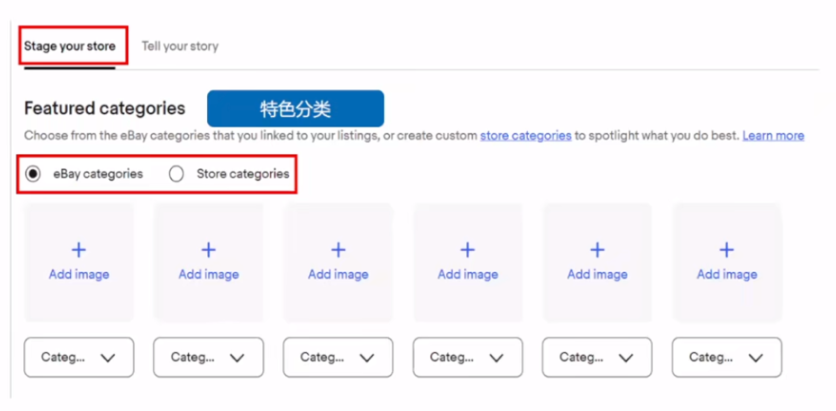Open the fifth Category dropdown

point(597,357)
